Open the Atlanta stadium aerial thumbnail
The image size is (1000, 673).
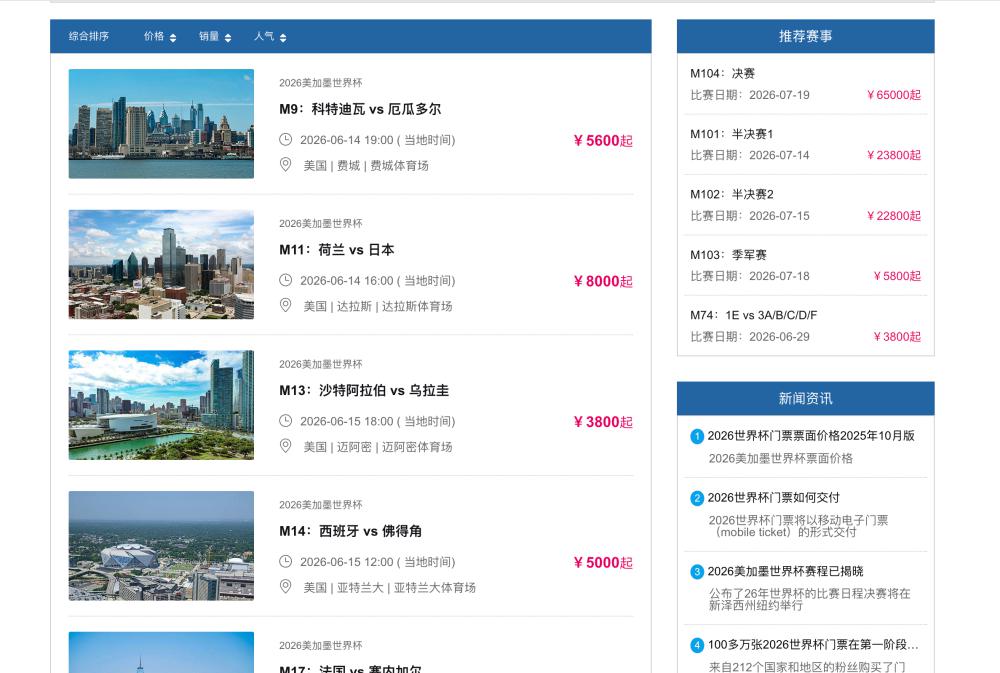coord(161,546)
